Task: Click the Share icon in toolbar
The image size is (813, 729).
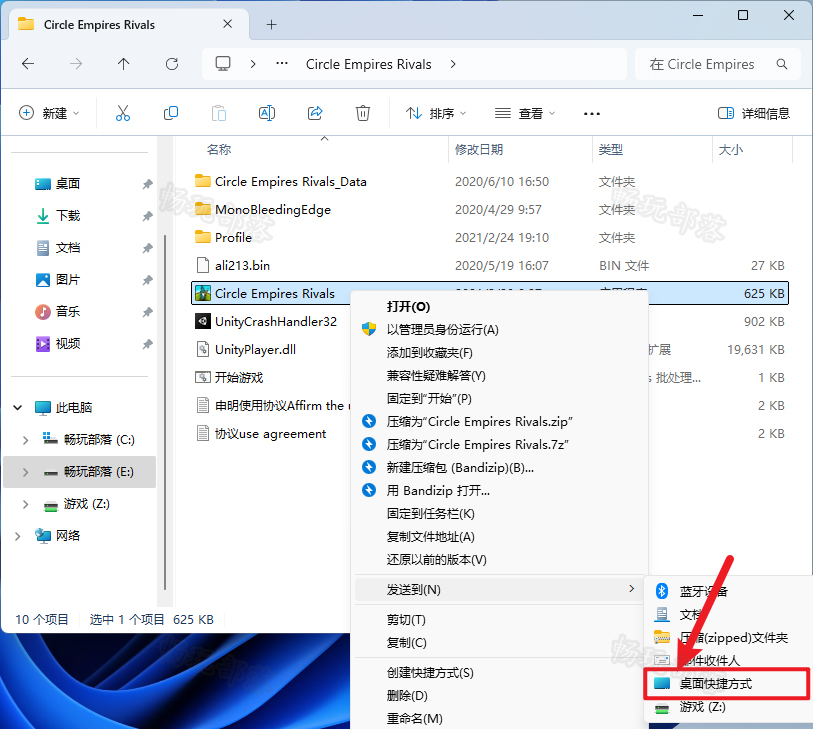Action: pos(315,113)
